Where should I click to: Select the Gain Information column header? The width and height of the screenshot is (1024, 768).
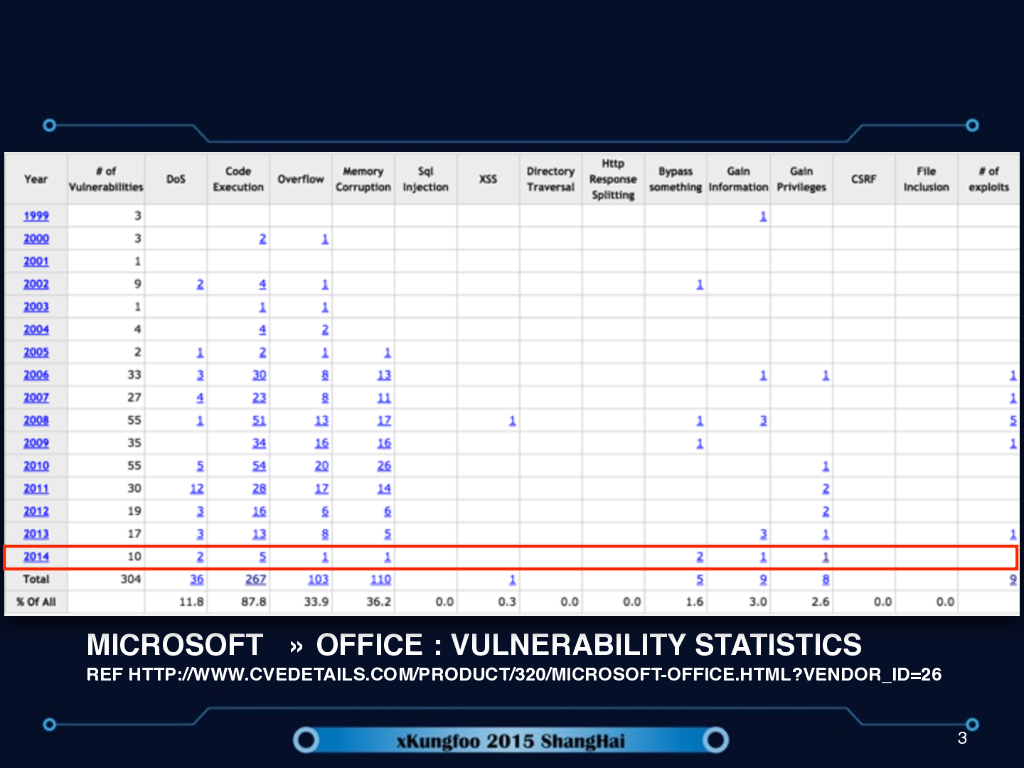point(739,179)
